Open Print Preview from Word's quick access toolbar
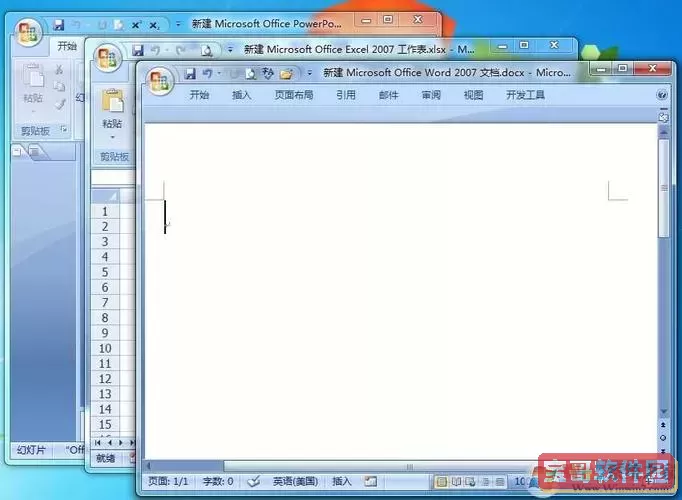682x500 pixels. [x=251, y=74]
